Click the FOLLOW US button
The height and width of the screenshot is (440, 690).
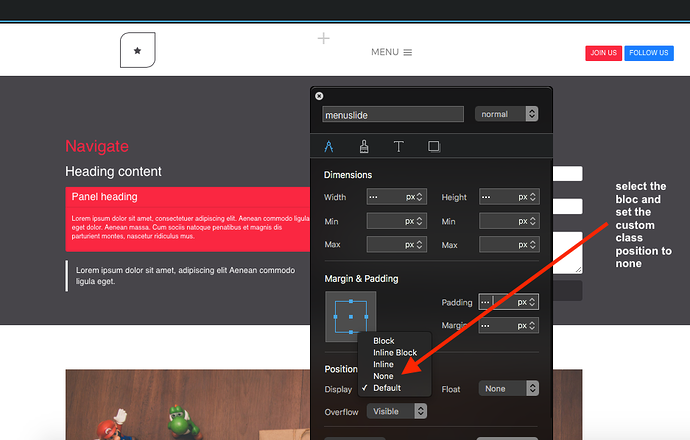point(648,53)
